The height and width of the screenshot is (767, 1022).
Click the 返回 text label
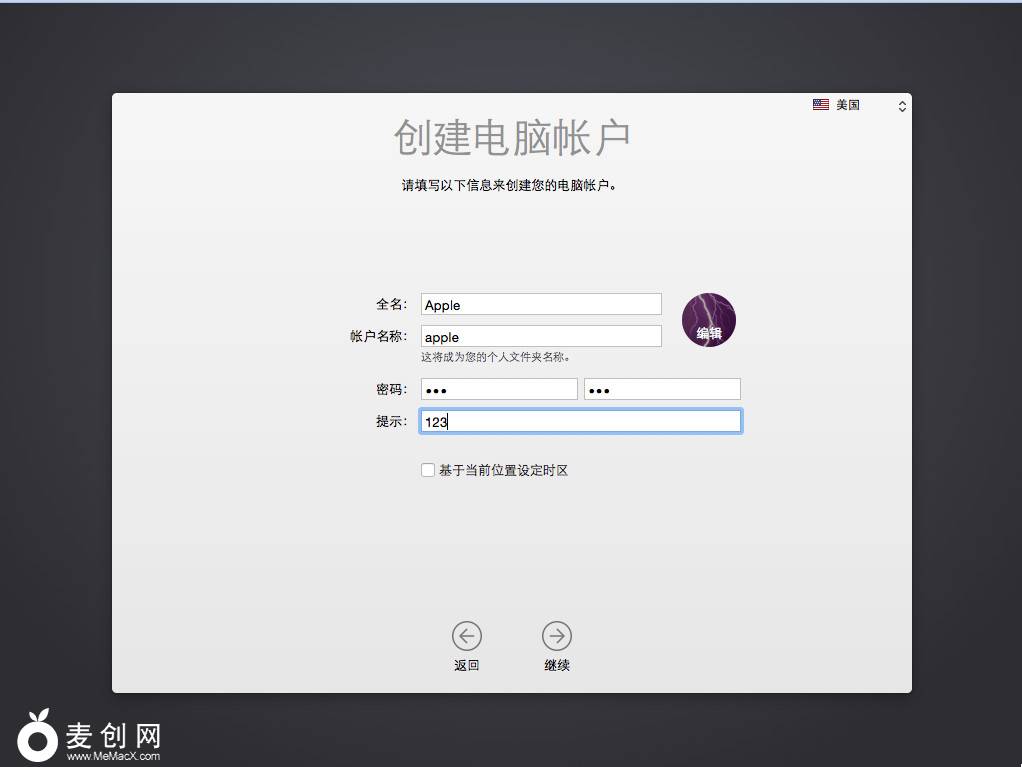click(x=466, y=666)
